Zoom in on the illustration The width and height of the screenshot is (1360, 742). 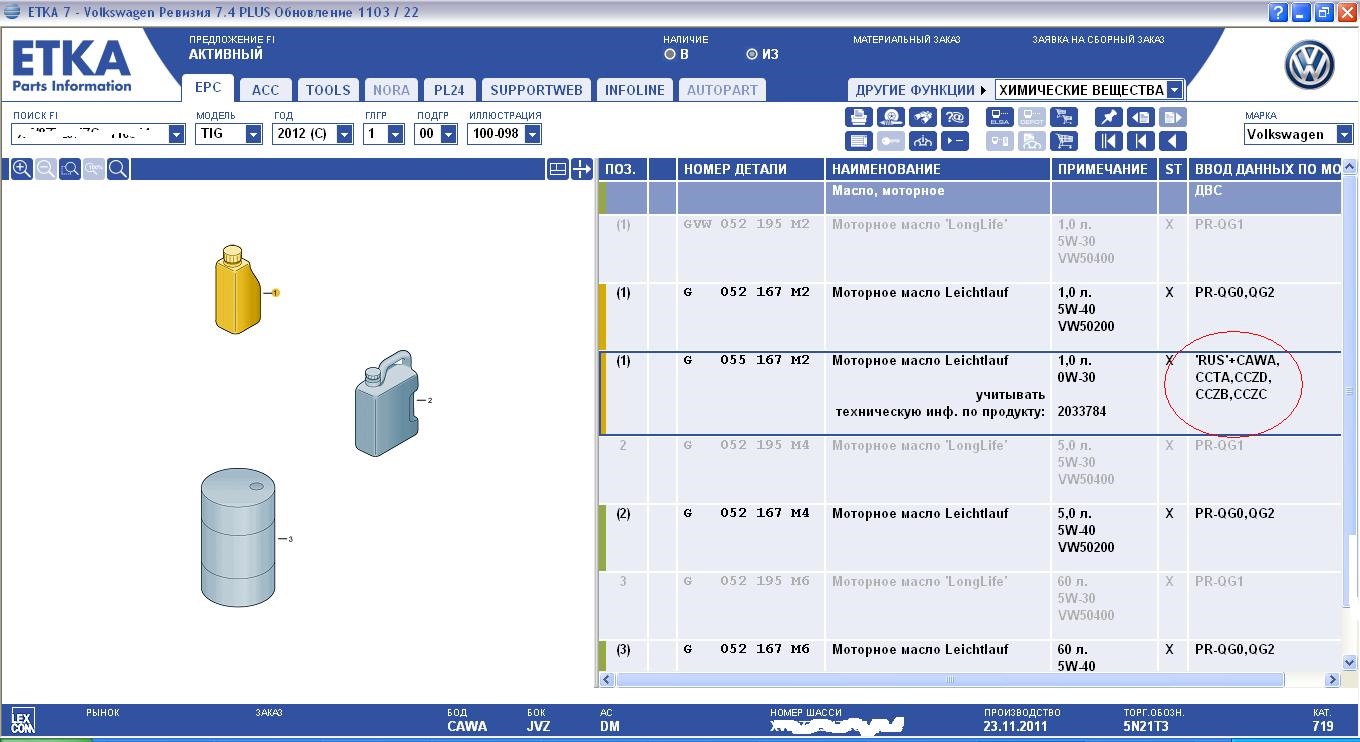22,169
